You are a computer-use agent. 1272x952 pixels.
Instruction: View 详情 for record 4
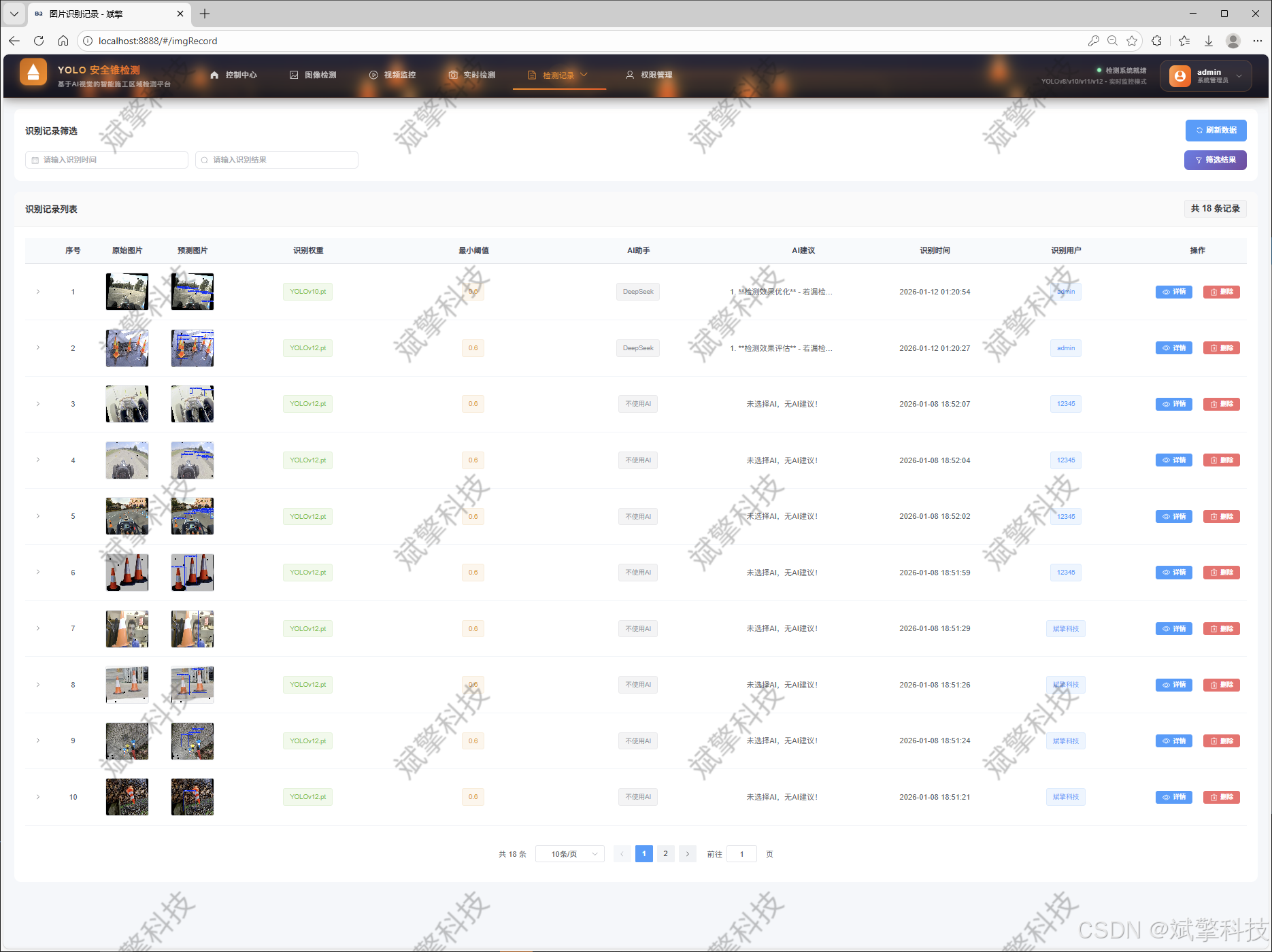pos(1174,460)
